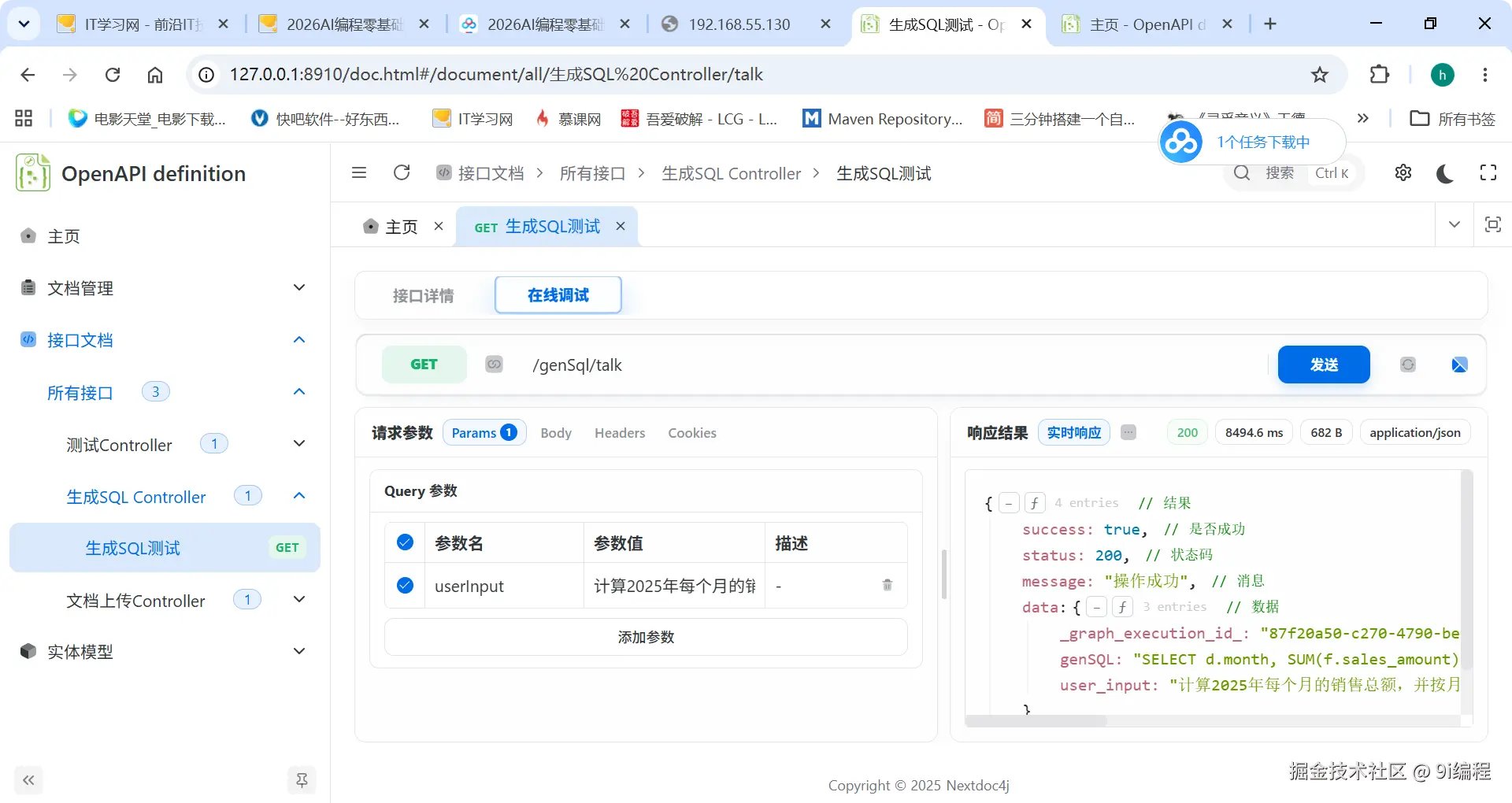Open the Chrome three-dot menu
1512x803 pixels.
pos(1485,75)
